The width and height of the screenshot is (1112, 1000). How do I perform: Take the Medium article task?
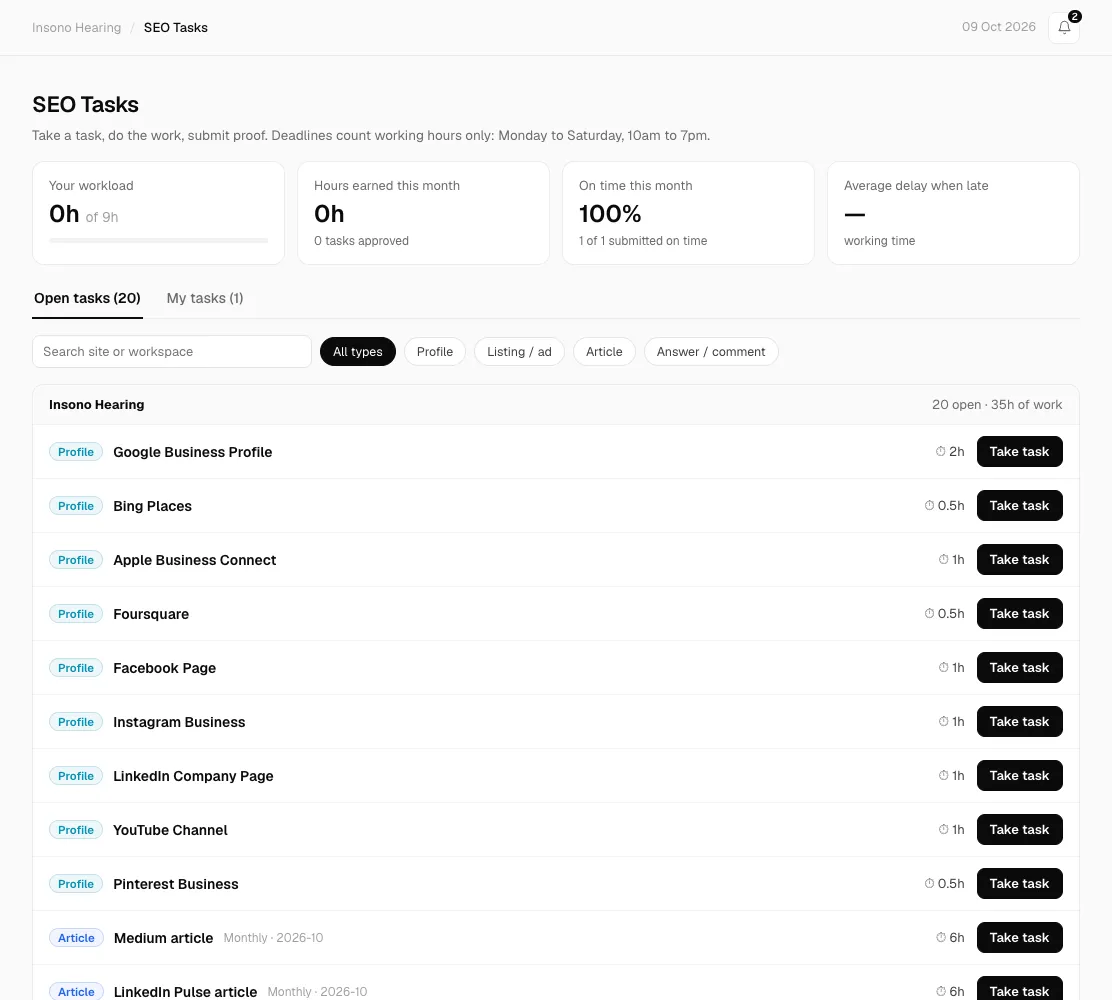(x=1019, y=938)
